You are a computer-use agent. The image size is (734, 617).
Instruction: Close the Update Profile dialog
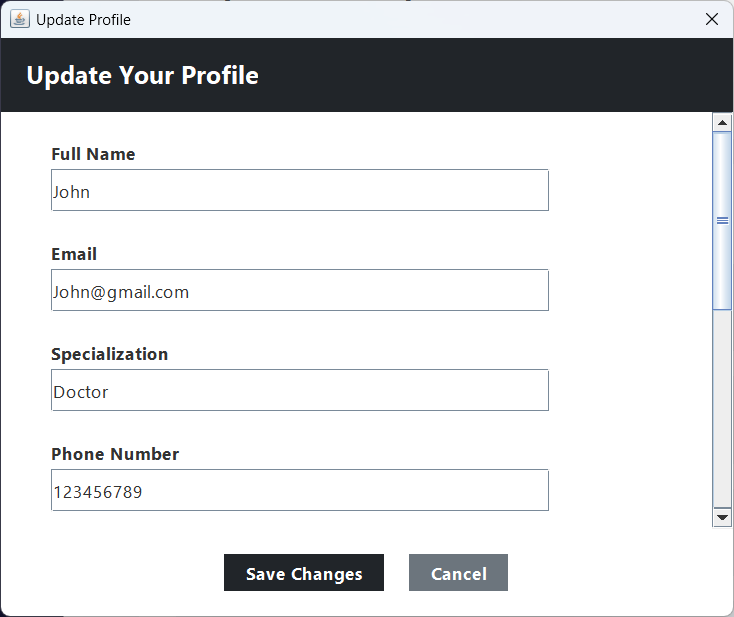coord(712,19)
